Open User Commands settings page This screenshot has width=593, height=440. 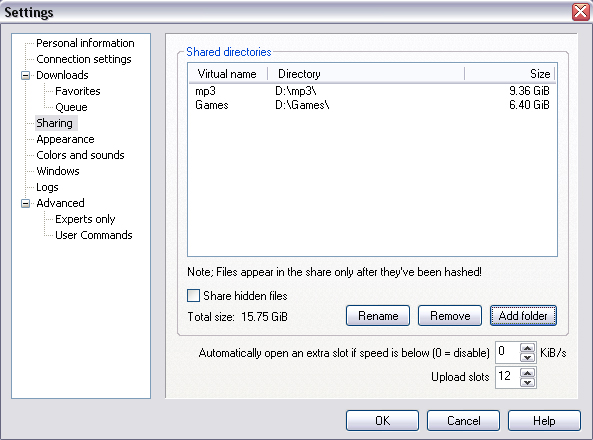[x=94, y=235]
